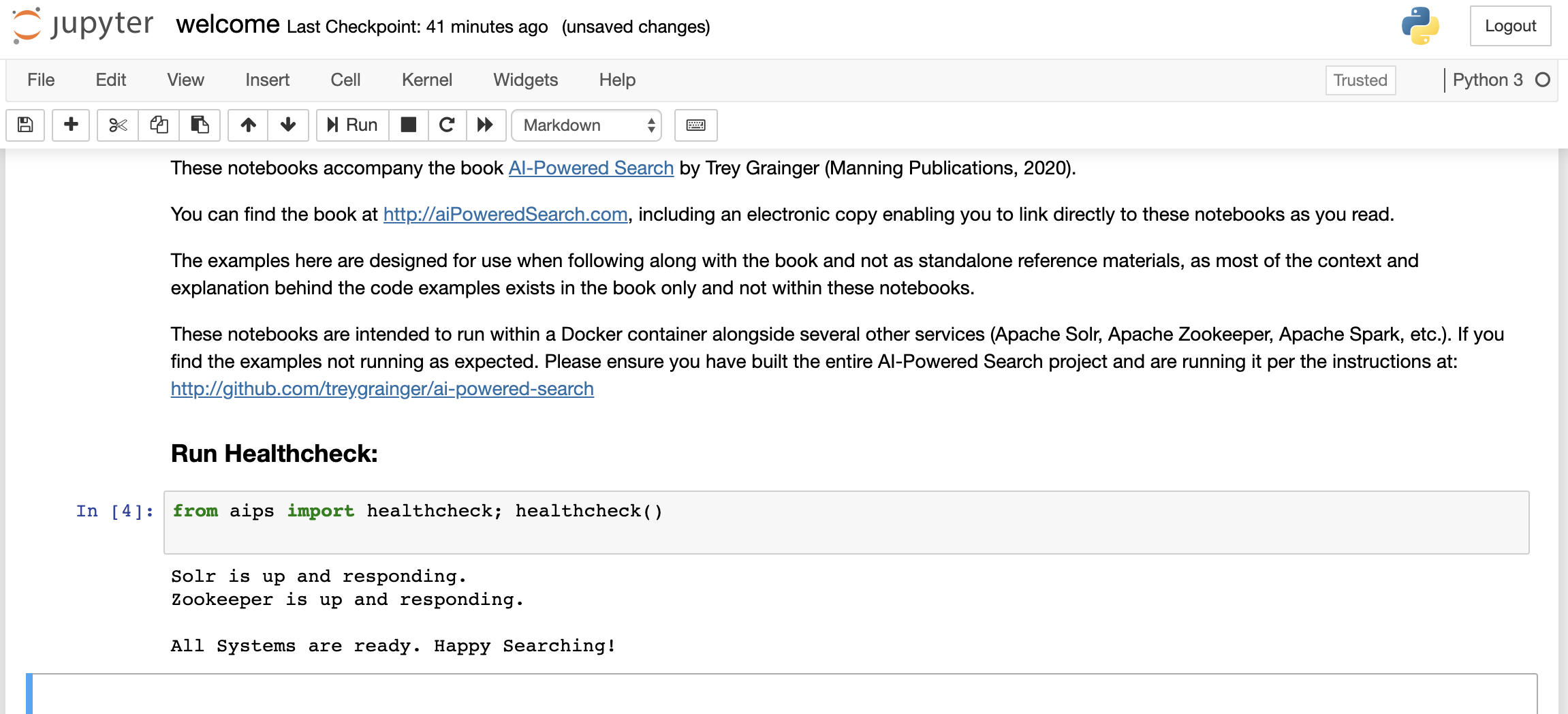1568x714 pixels.
Task: Move selected cell up with arrow icon
Action: point(249,125)
